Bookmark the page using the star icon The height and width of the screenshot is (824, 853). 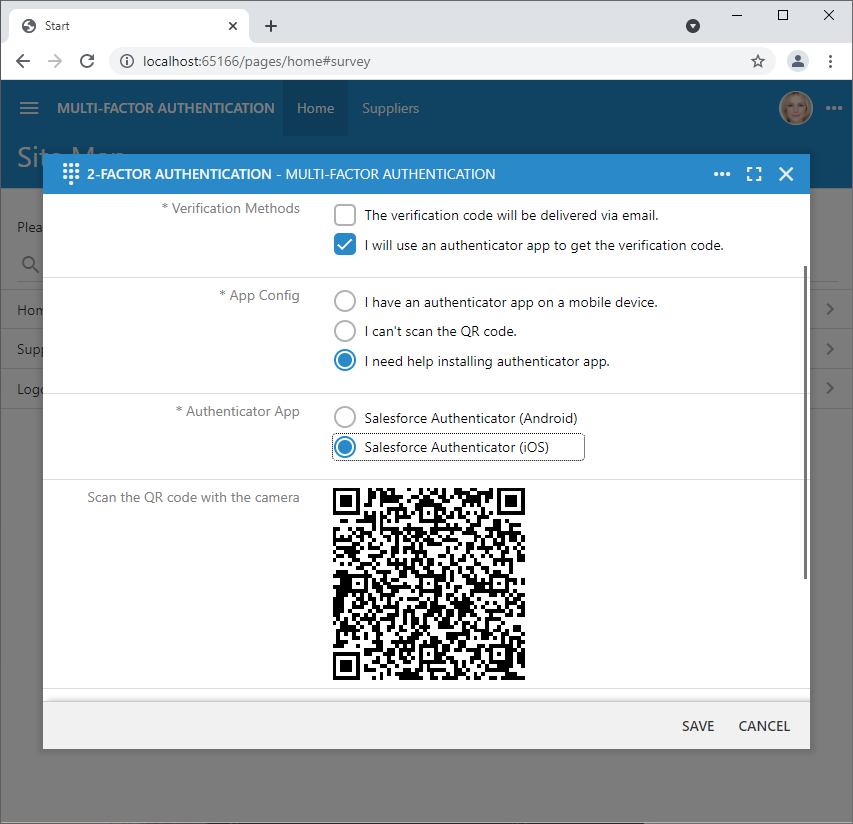758,61
